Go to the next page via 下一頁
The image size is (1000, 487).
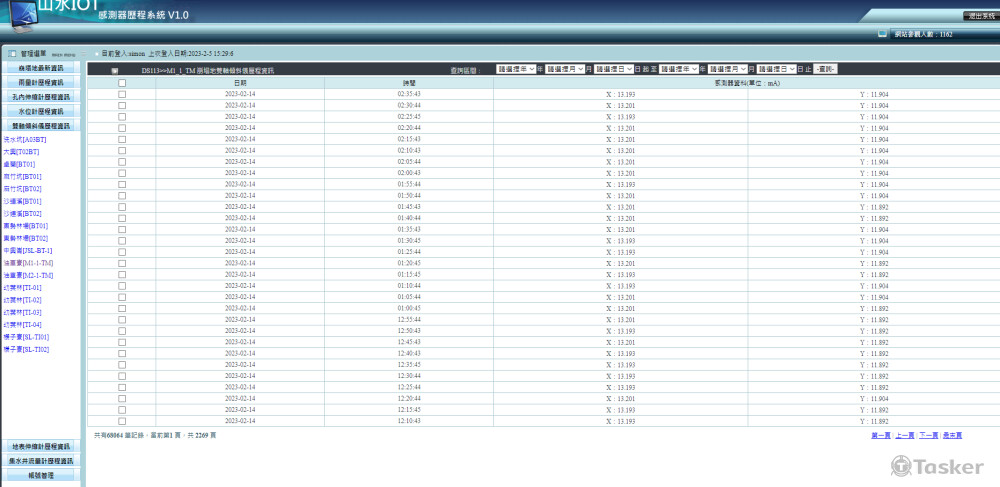pyautogui.click(x=929, y=436)
